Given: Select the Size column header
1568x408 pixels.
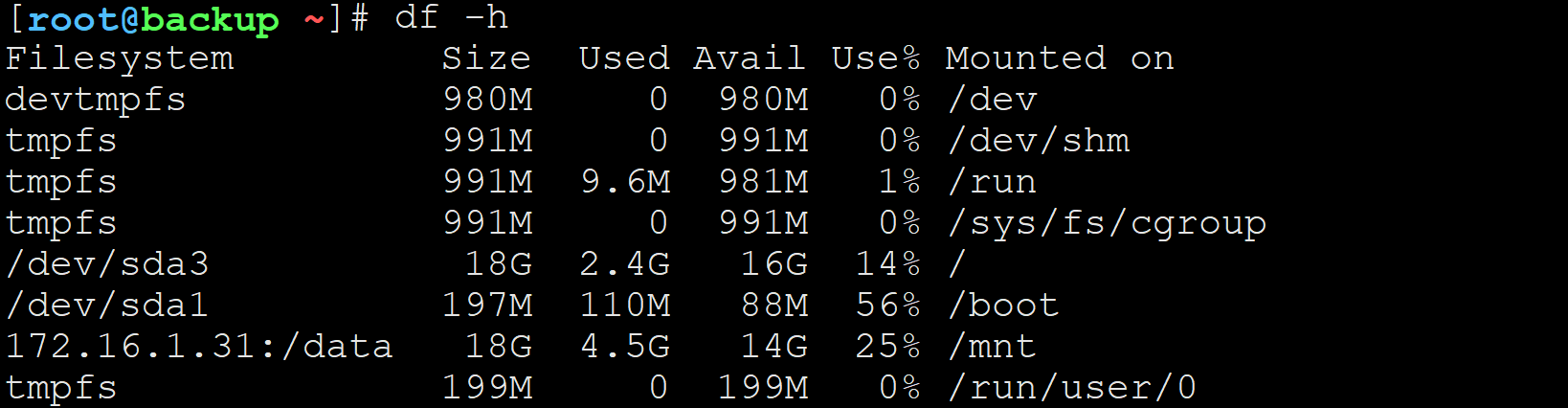Looking at the screenshot, I should [486, 58].
